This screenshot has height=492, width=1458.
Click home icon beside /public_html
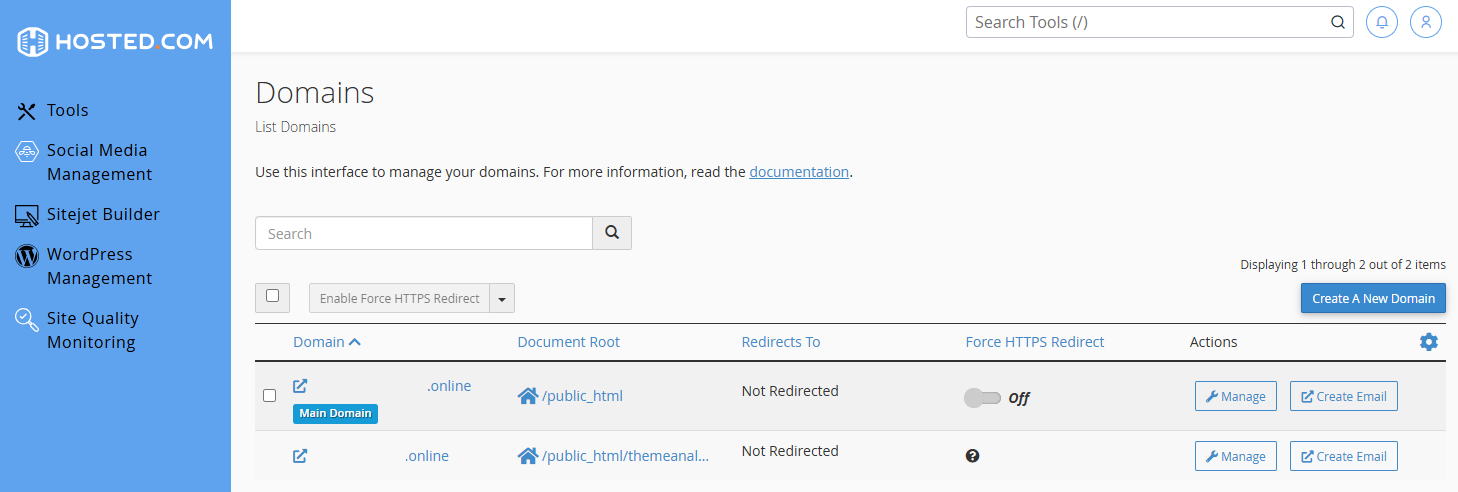(x=528, y=396)
